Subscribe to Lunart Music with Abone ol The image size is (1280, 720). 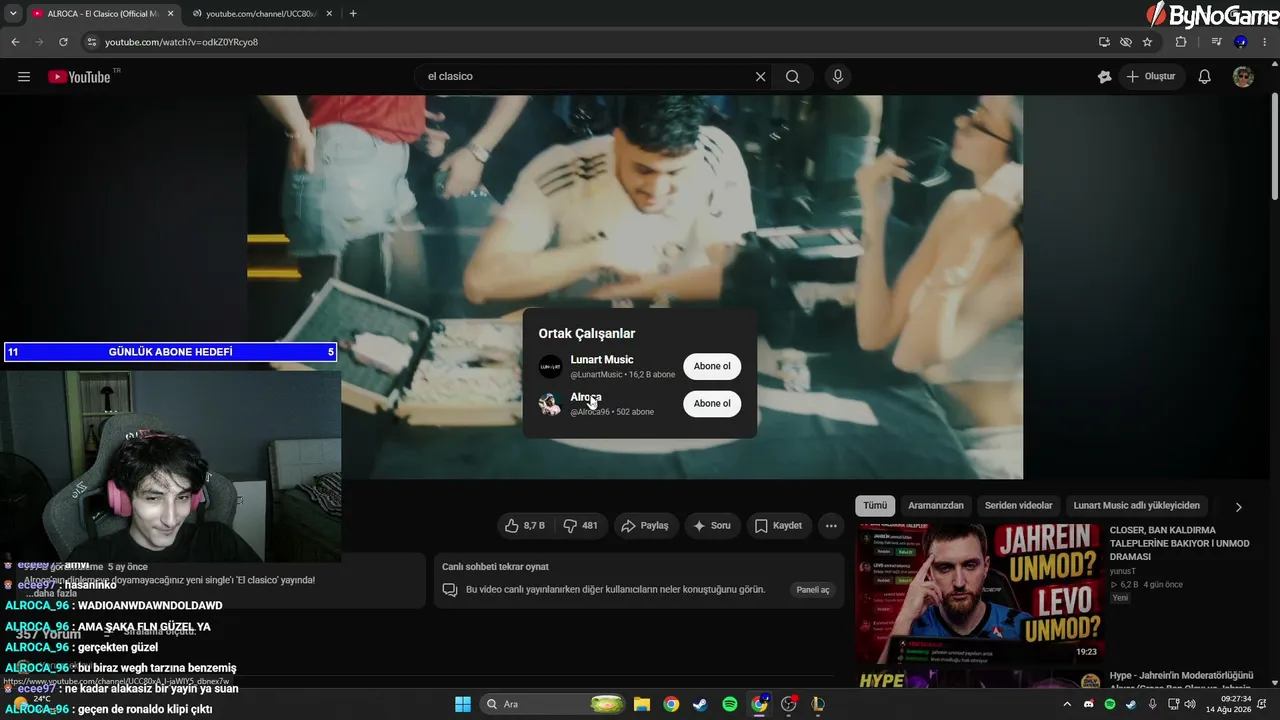pyautogui.click(x=712, y=366)
